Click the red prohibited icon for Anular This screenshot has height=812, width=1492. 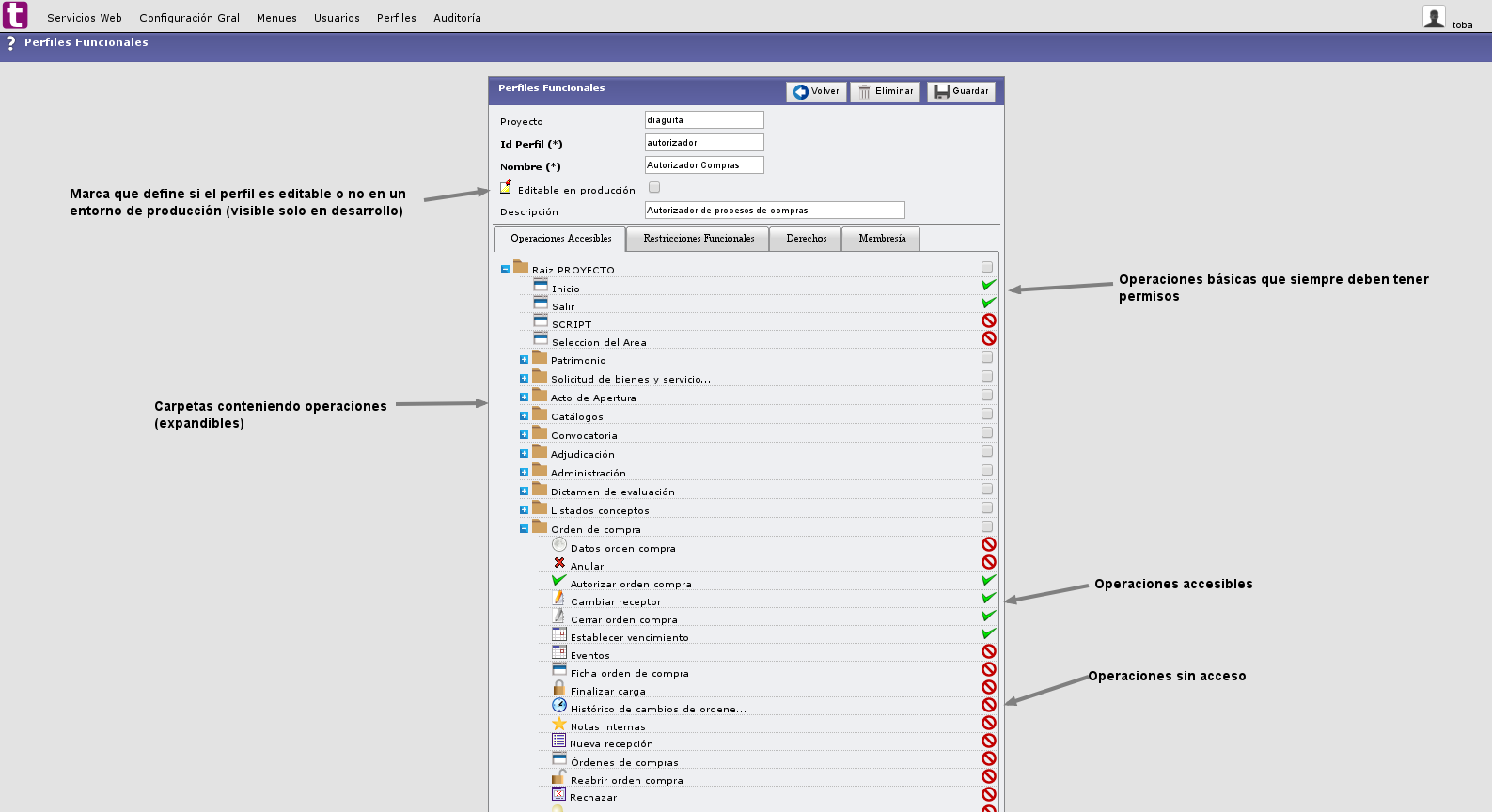(988, 562)
